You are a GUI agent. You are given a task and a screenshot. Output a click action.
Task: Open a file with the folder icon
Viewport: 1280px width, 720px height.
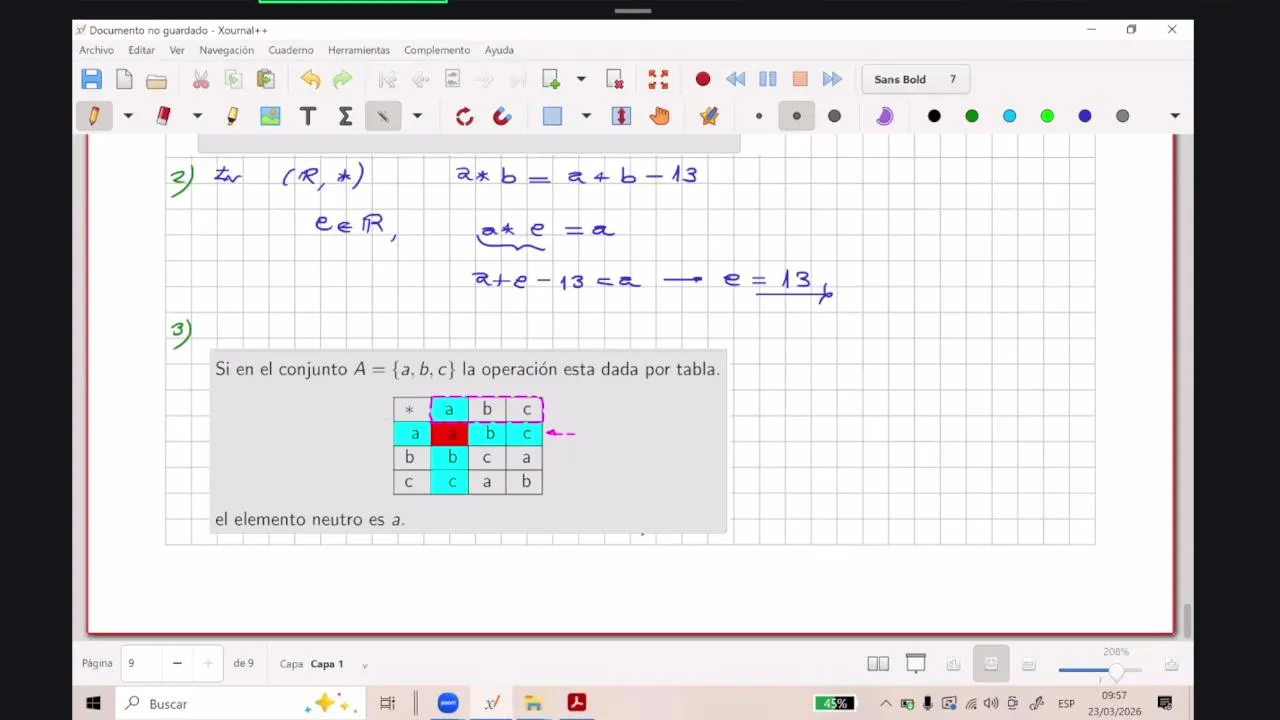click(x=156, y=79)
